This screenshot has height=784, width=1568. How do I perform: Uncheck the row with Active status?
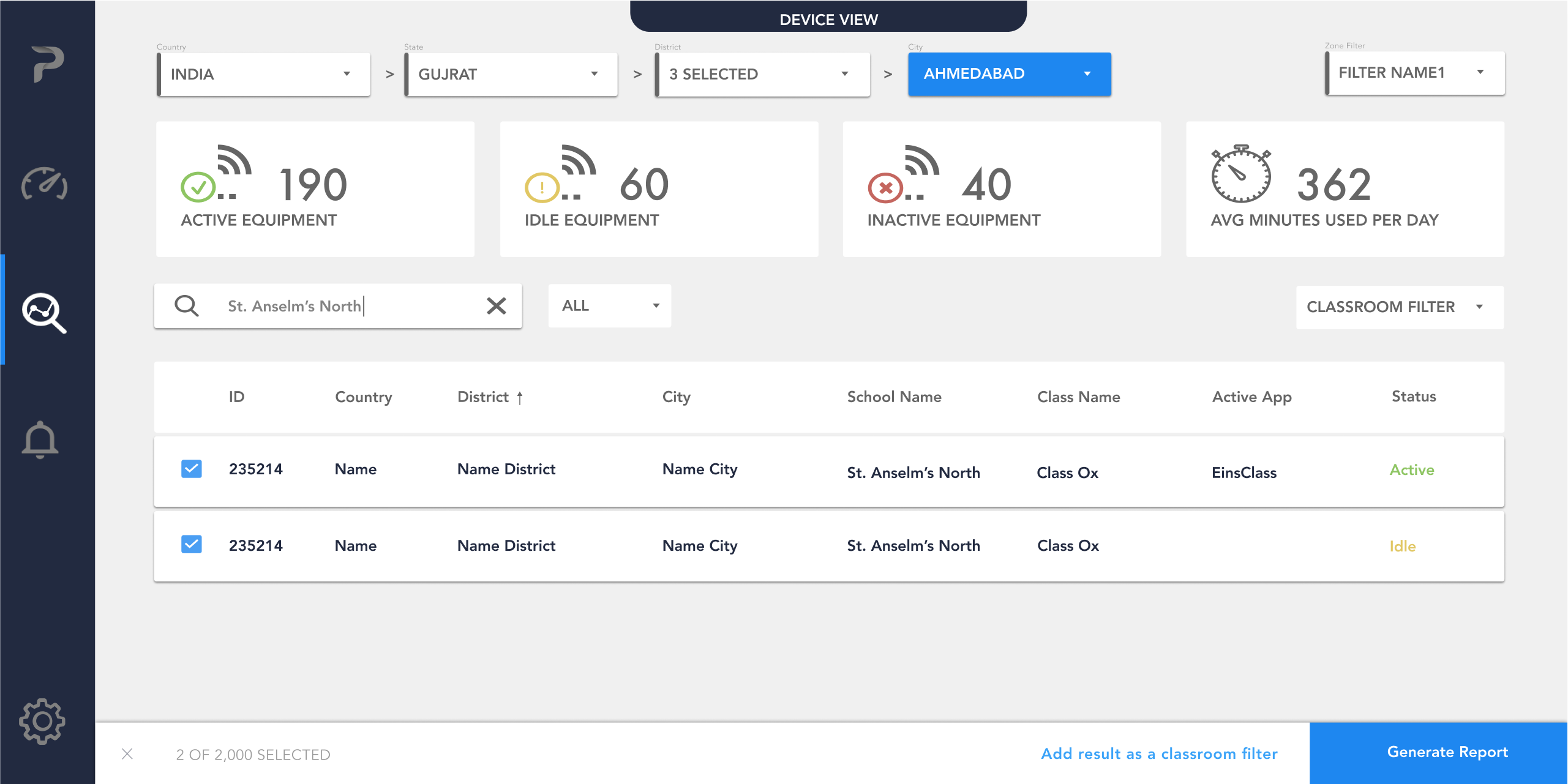click(192, 469)
